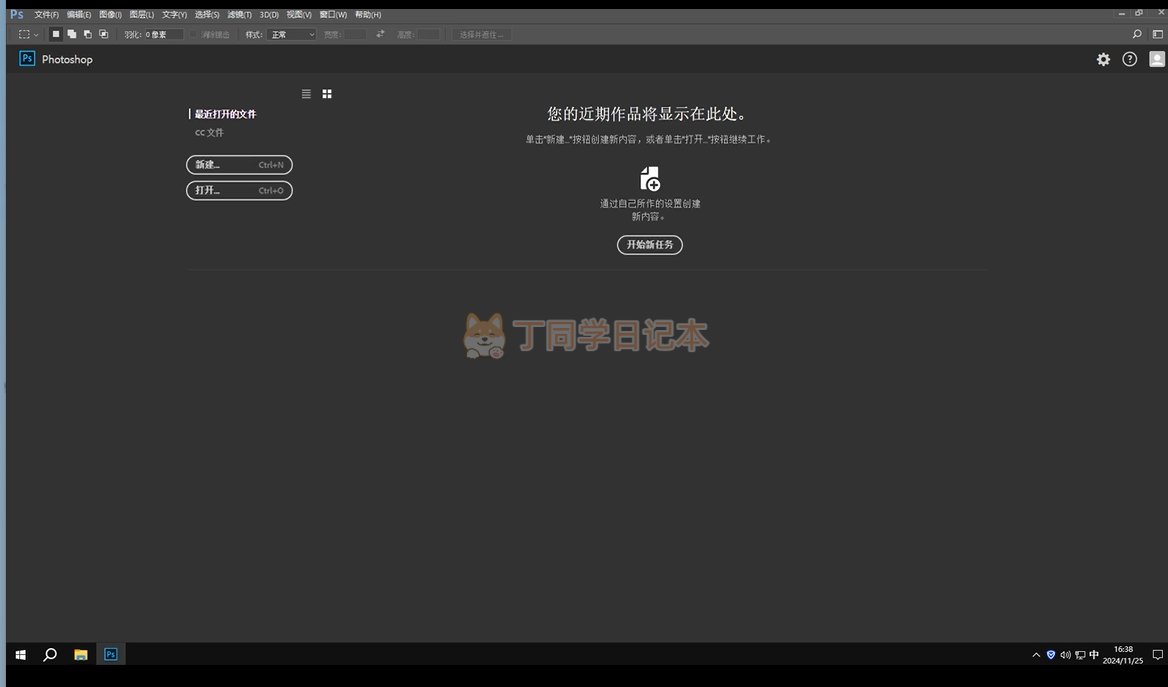Click the 宽度 width input field
Screen dimensions: 1168x687
[x=354, y=34]
